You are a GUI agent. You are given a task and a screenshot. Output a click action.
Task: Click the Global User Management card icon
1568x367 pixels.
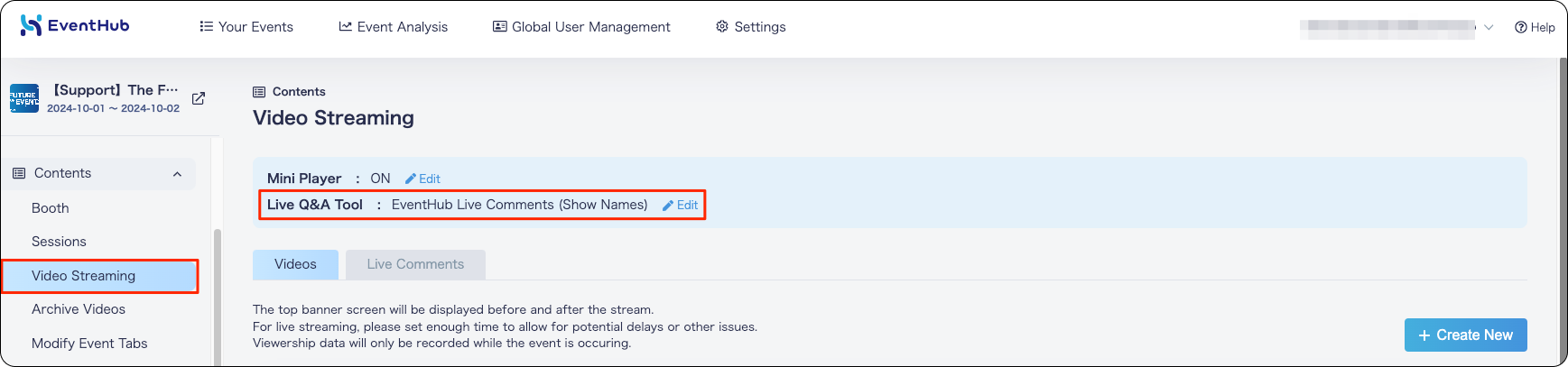click(499, 26)
